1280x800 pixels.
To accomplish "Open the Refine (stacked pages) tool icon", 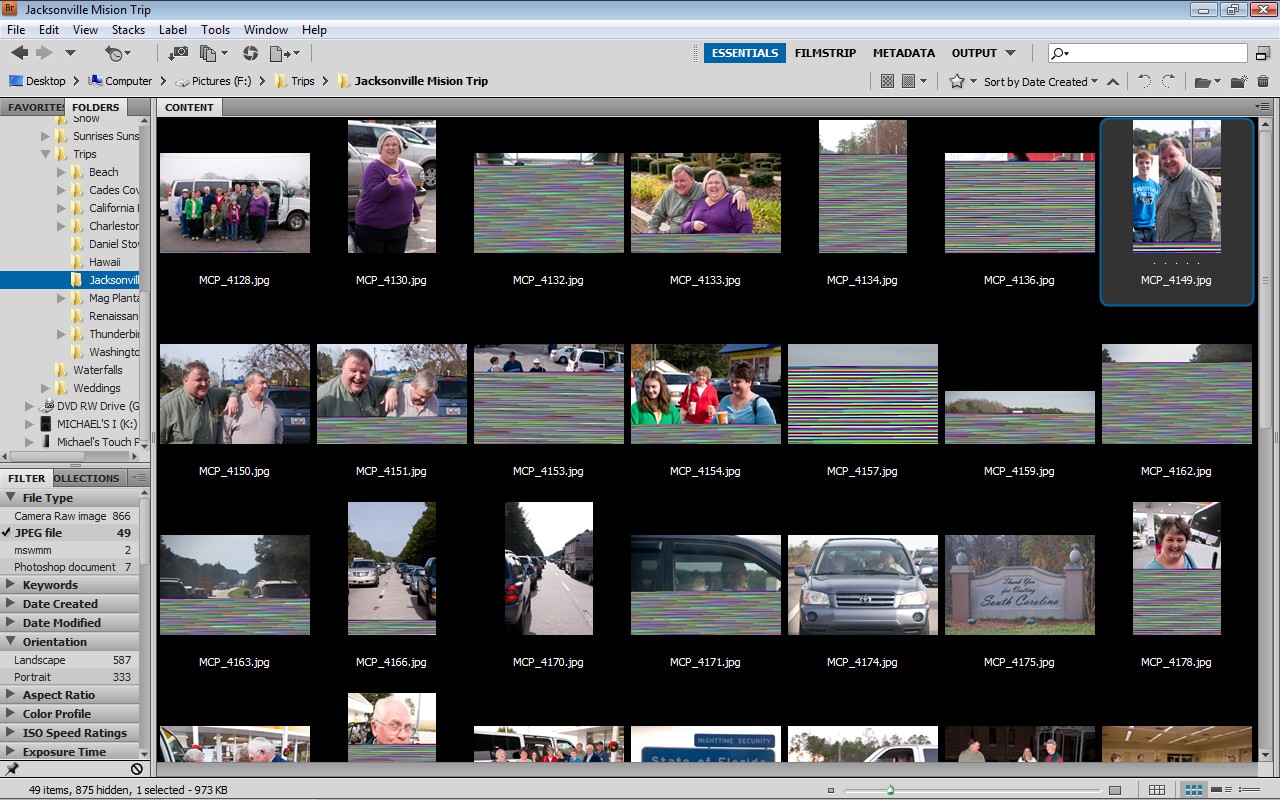I will point(213,53).
